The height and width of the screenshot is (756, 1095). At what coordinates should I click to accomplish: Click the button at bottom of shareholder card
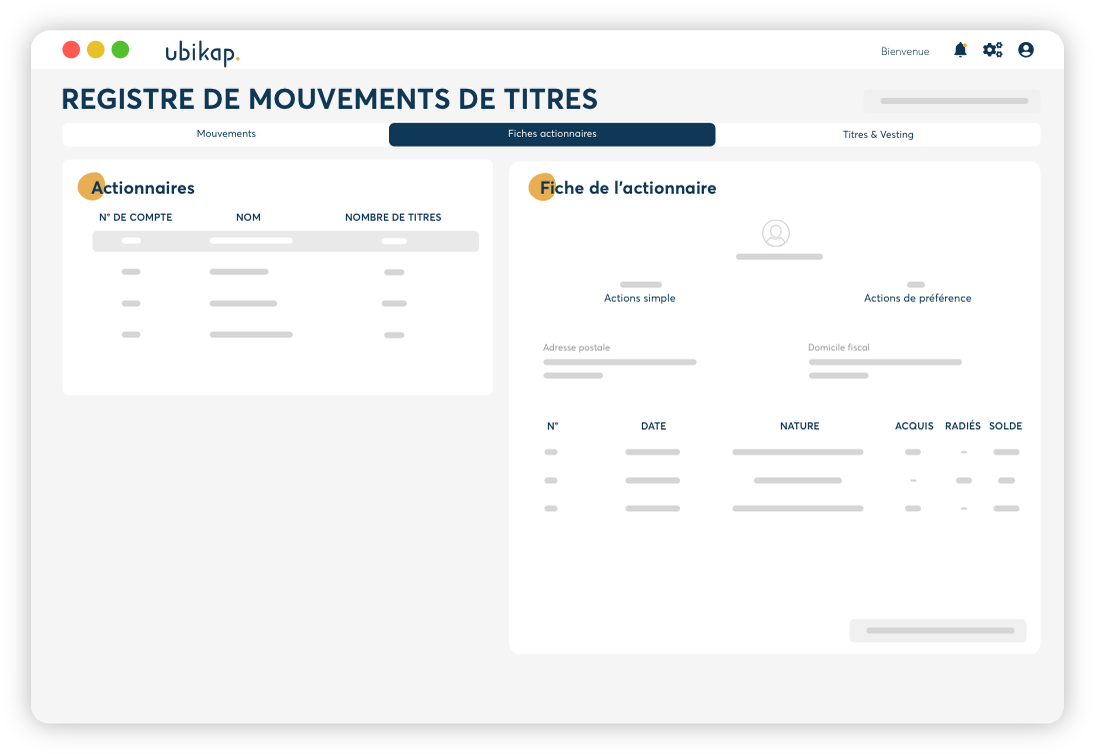tap(938, 631)
